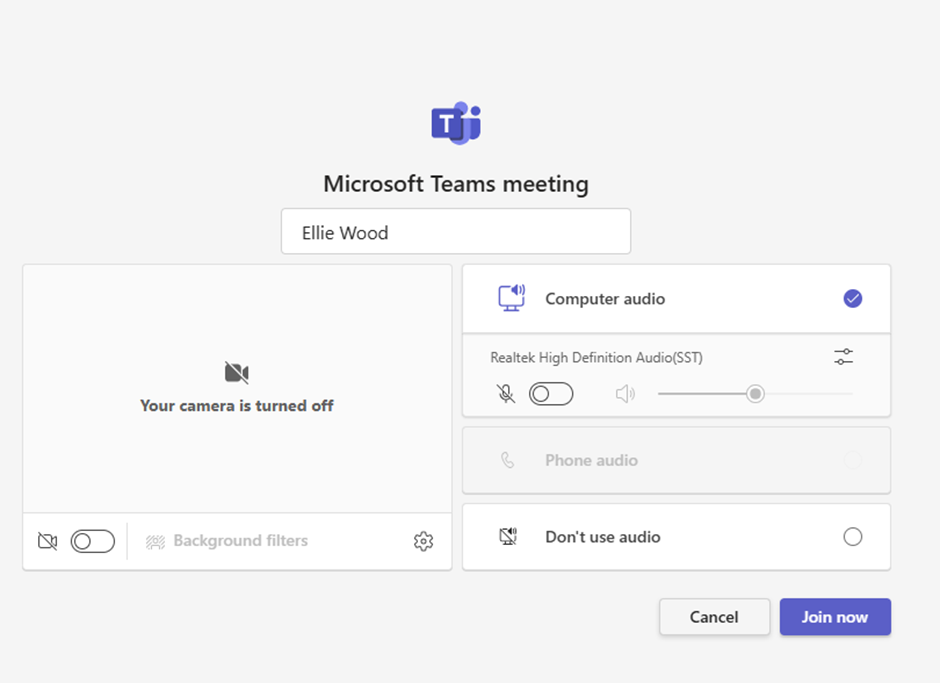Turn on the camera toggle switch
The height and width of the screenshot is (683, 940).
tap(92, 541)
